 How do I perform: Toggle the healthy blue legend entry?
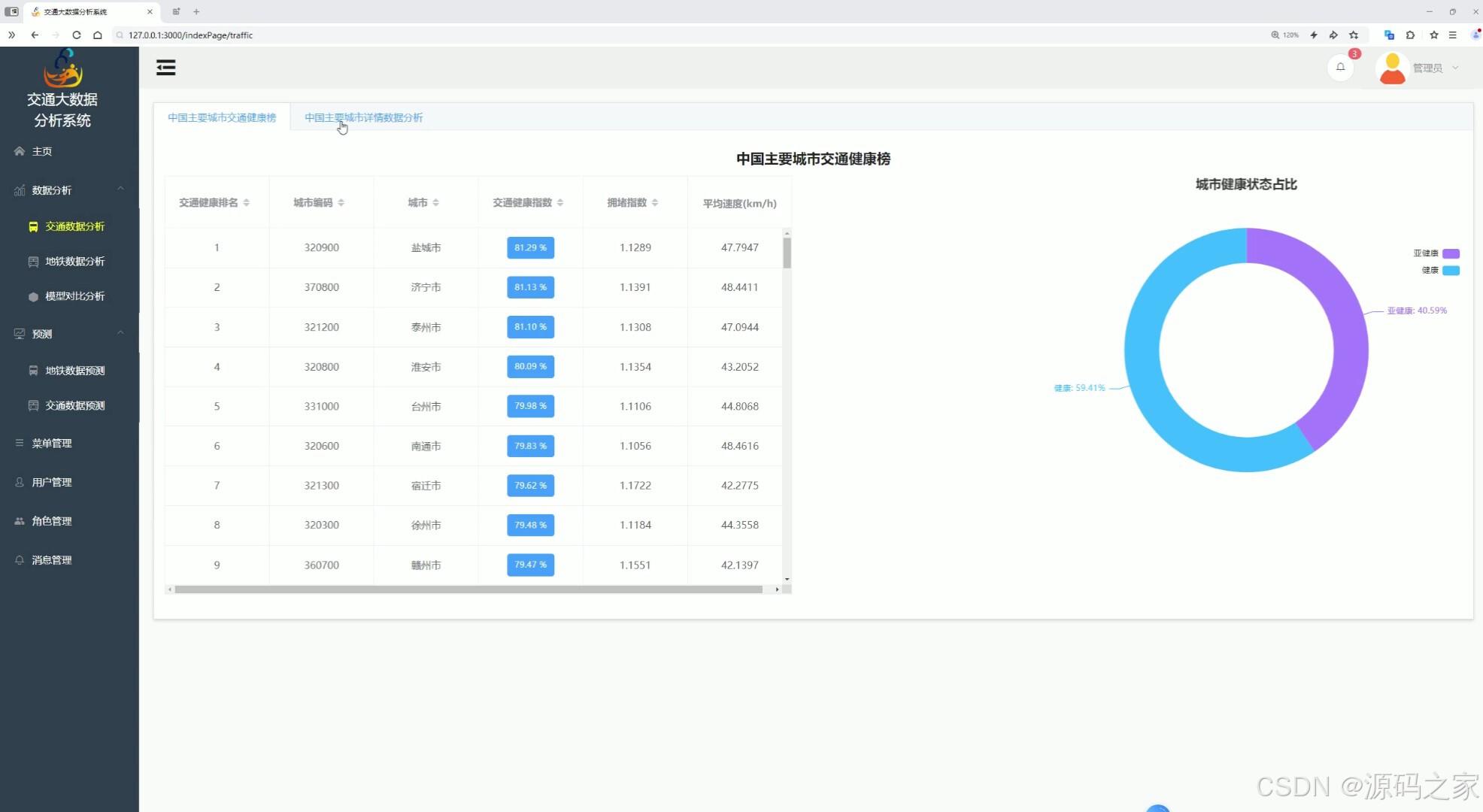1451,271
